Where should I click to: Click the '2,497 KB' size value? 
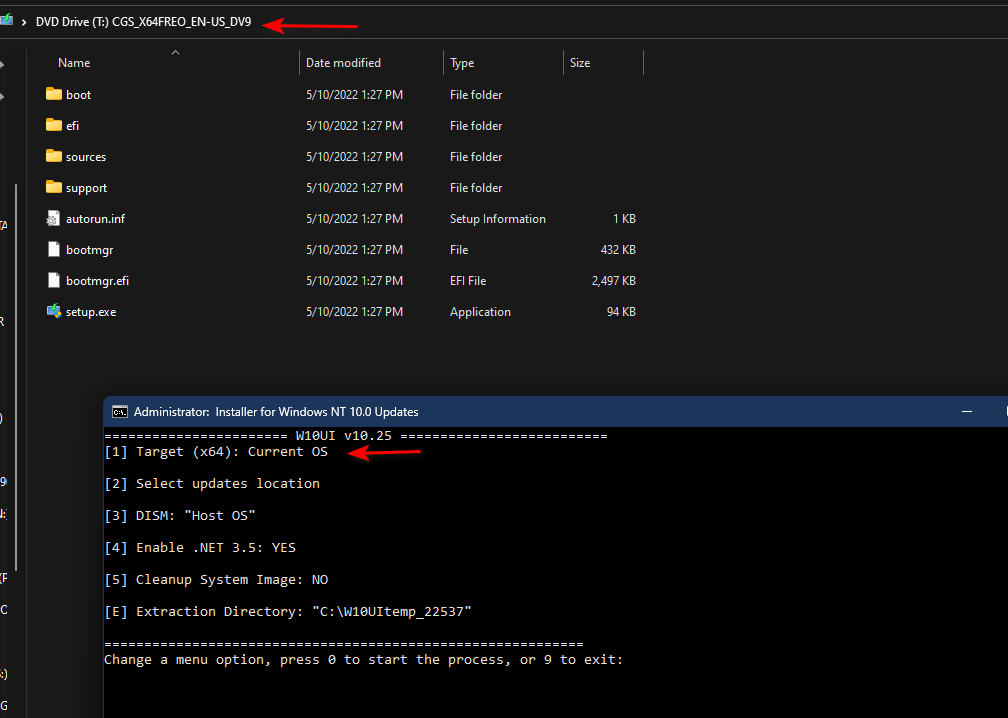tap(614, 281)
